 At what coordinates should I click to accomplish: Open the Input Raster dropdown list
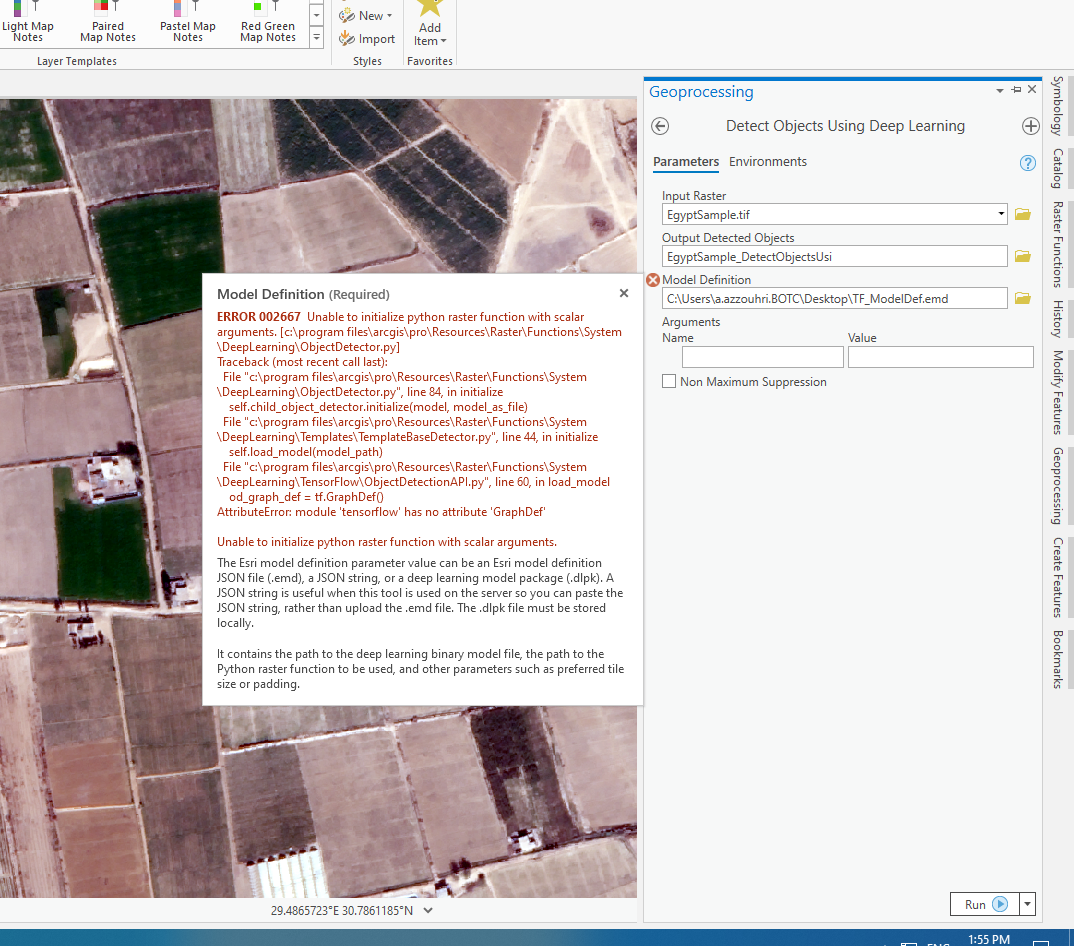point(999,213)
